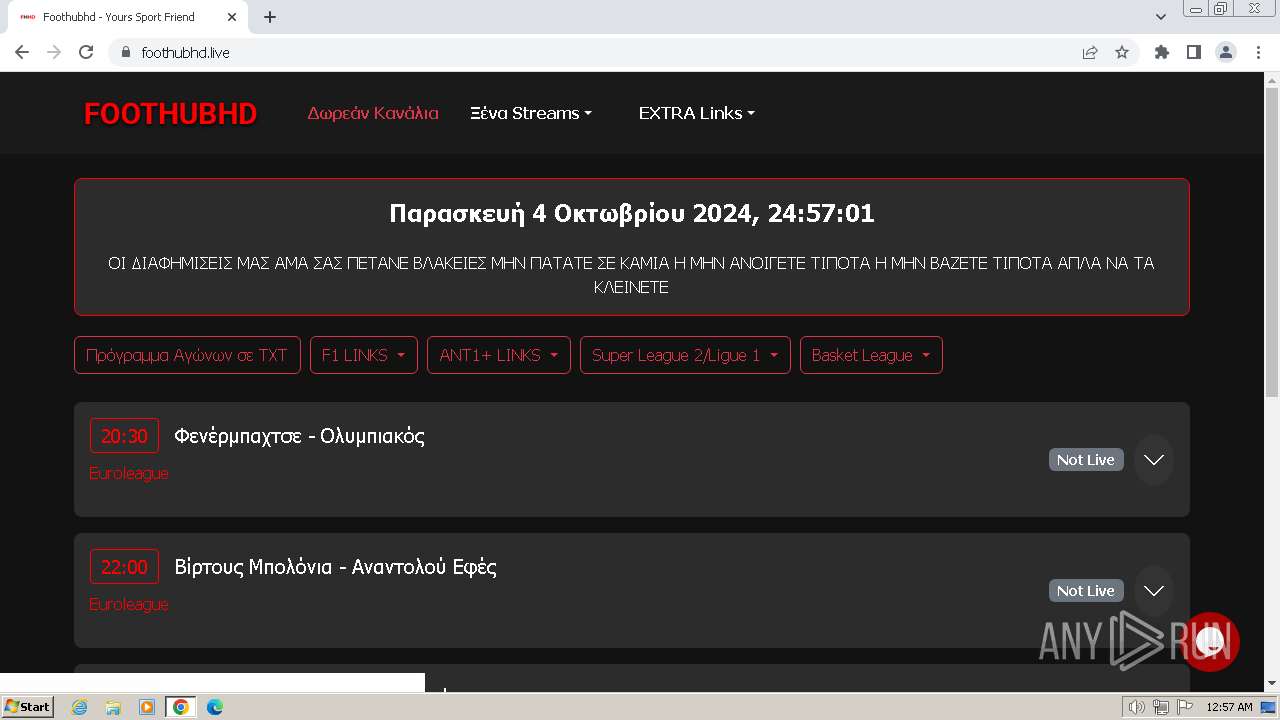The image size is (1280, 720).
Task: Expand Βίρτους Μπολόνια - Αναντολού Εφές chevron
Action: point(1154,591)
